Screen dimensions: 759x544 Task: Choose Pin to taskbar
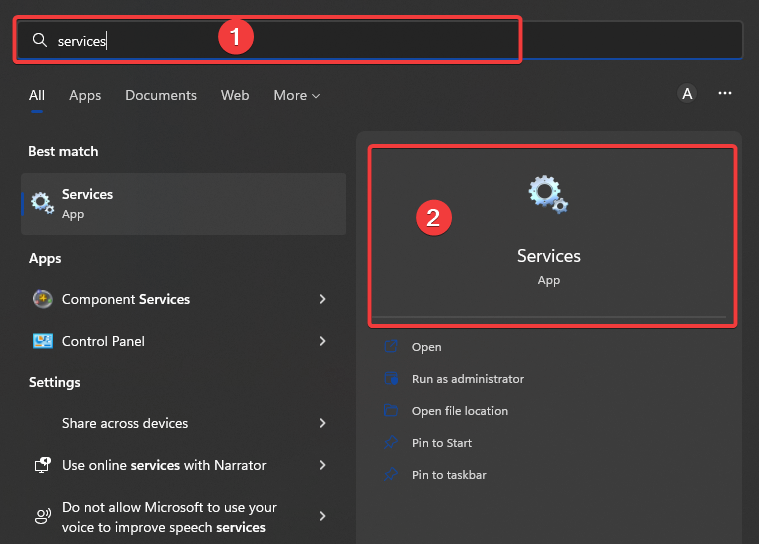click(449, 475)
